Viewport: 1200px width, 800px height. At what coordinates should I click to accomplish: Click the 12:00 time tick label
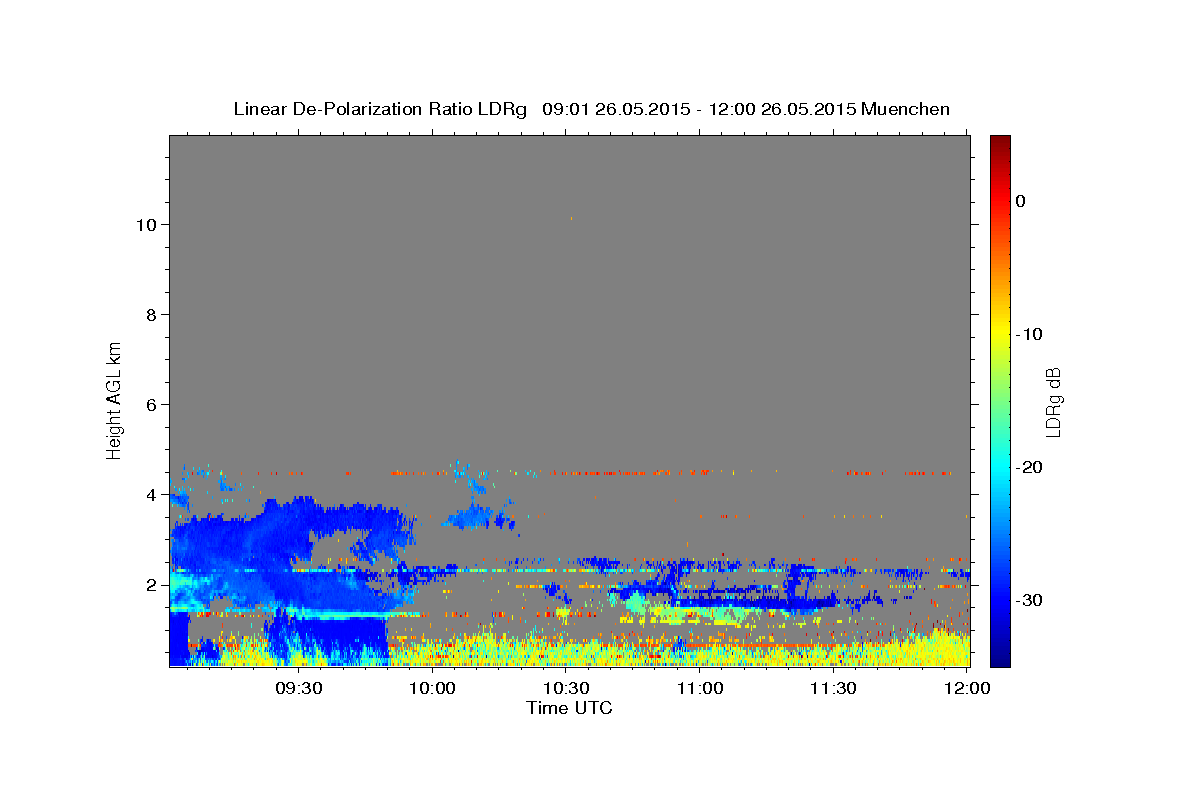tap(966, 688)
